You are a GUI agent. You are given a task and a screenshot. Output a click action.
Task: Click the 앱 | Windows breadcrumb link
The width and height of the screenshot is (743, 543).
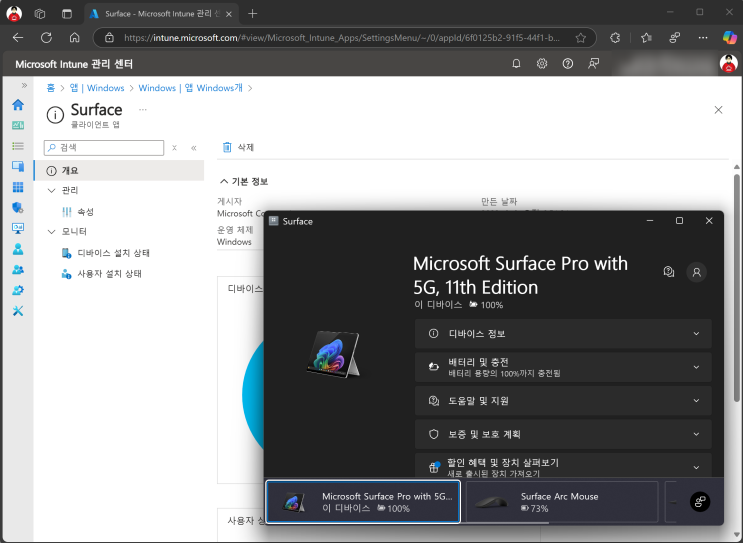(x=97, y=88)
